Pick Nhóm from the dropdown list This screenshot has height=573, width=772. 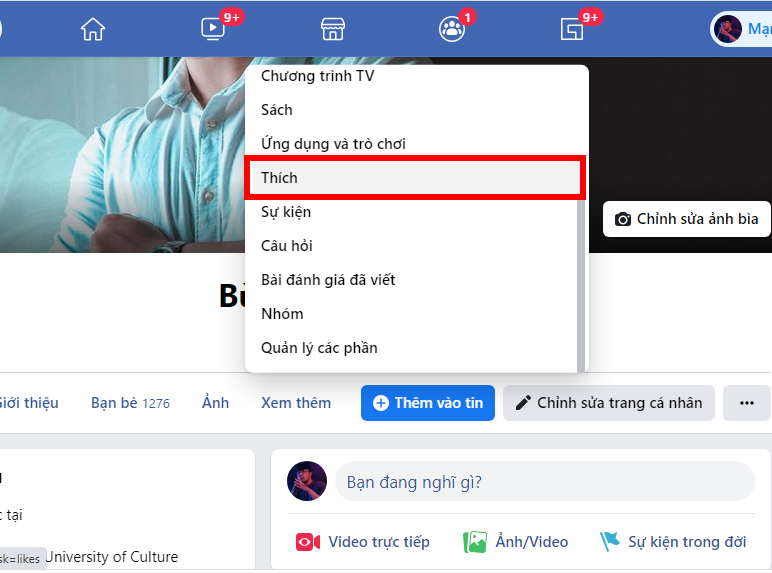click(282, 314)
